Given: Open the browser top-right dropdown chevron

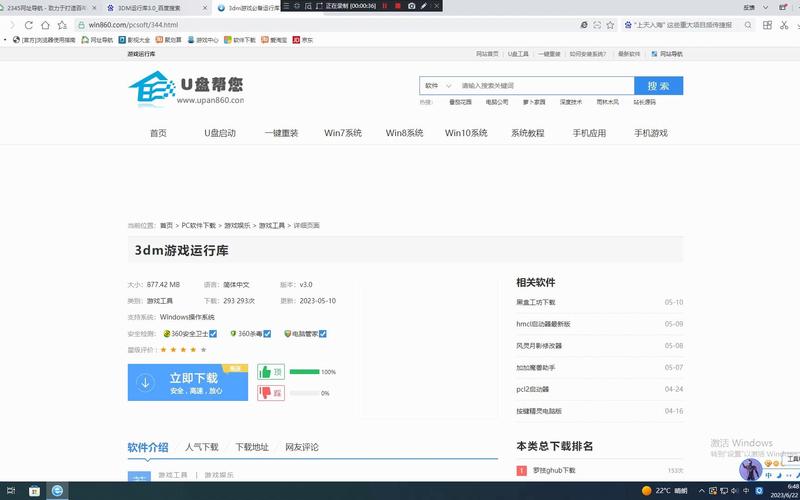Looking at the screenshot, I should coord(765,7).
